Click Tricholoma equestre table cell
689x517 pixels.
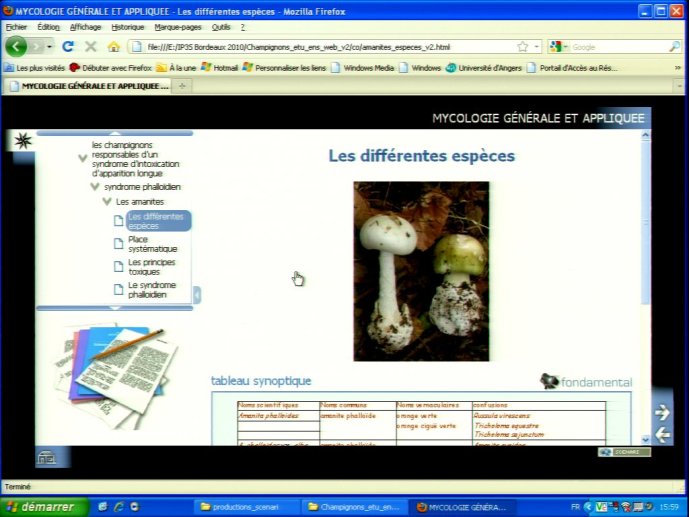tap(506, 426)
